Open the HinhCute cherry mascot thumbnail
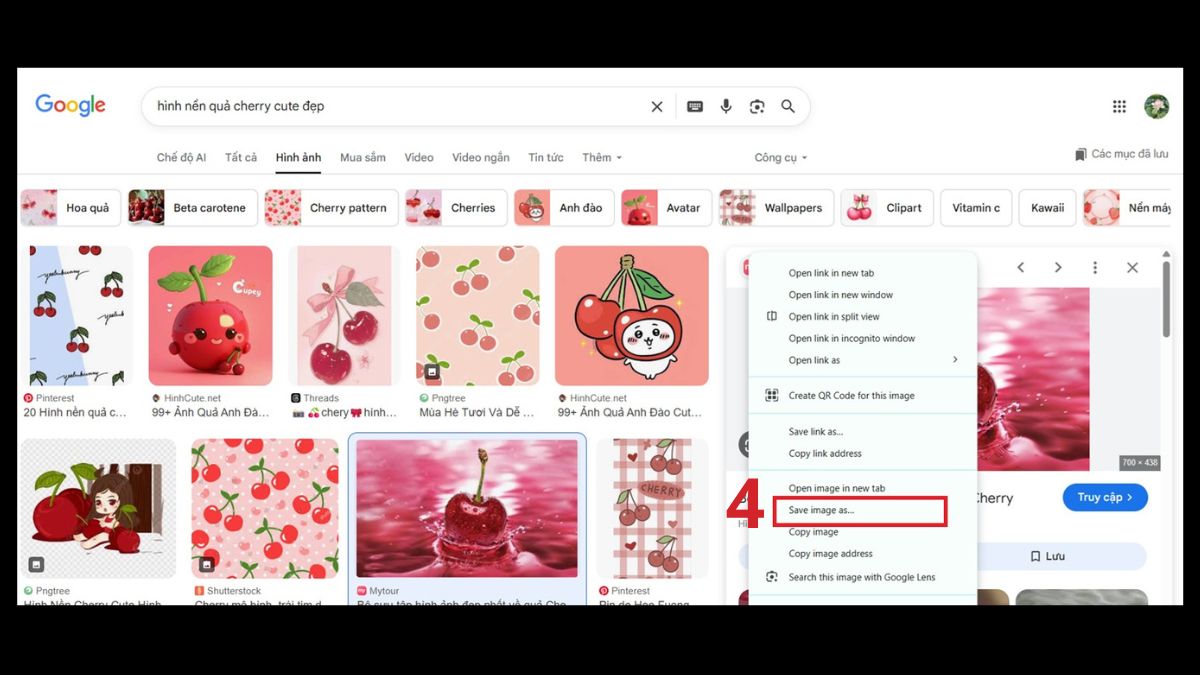 [x=632, y=316]
